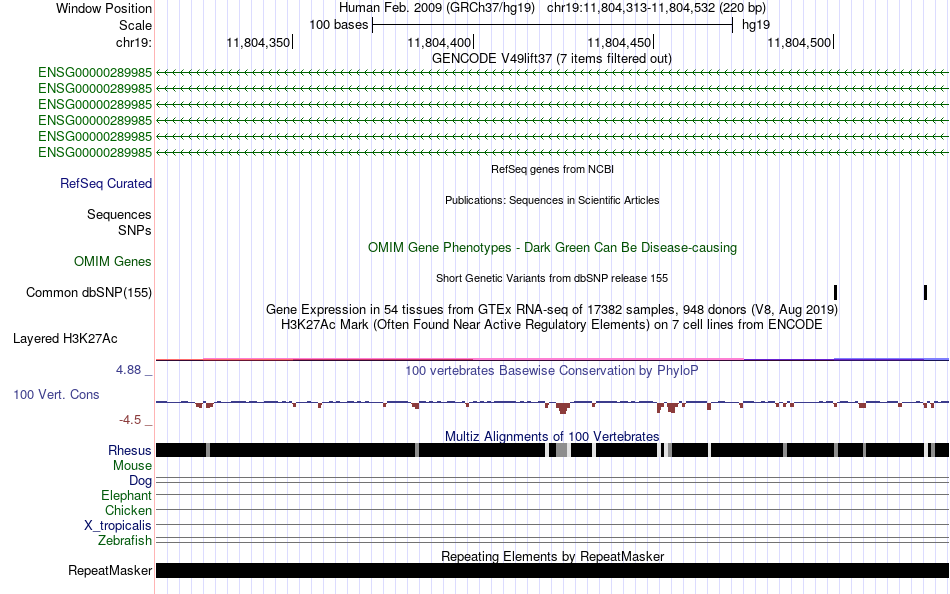Viewport: 950px width, 594px height.
Task: Open the OMIM Genes track label
Action: click(113, 261)
